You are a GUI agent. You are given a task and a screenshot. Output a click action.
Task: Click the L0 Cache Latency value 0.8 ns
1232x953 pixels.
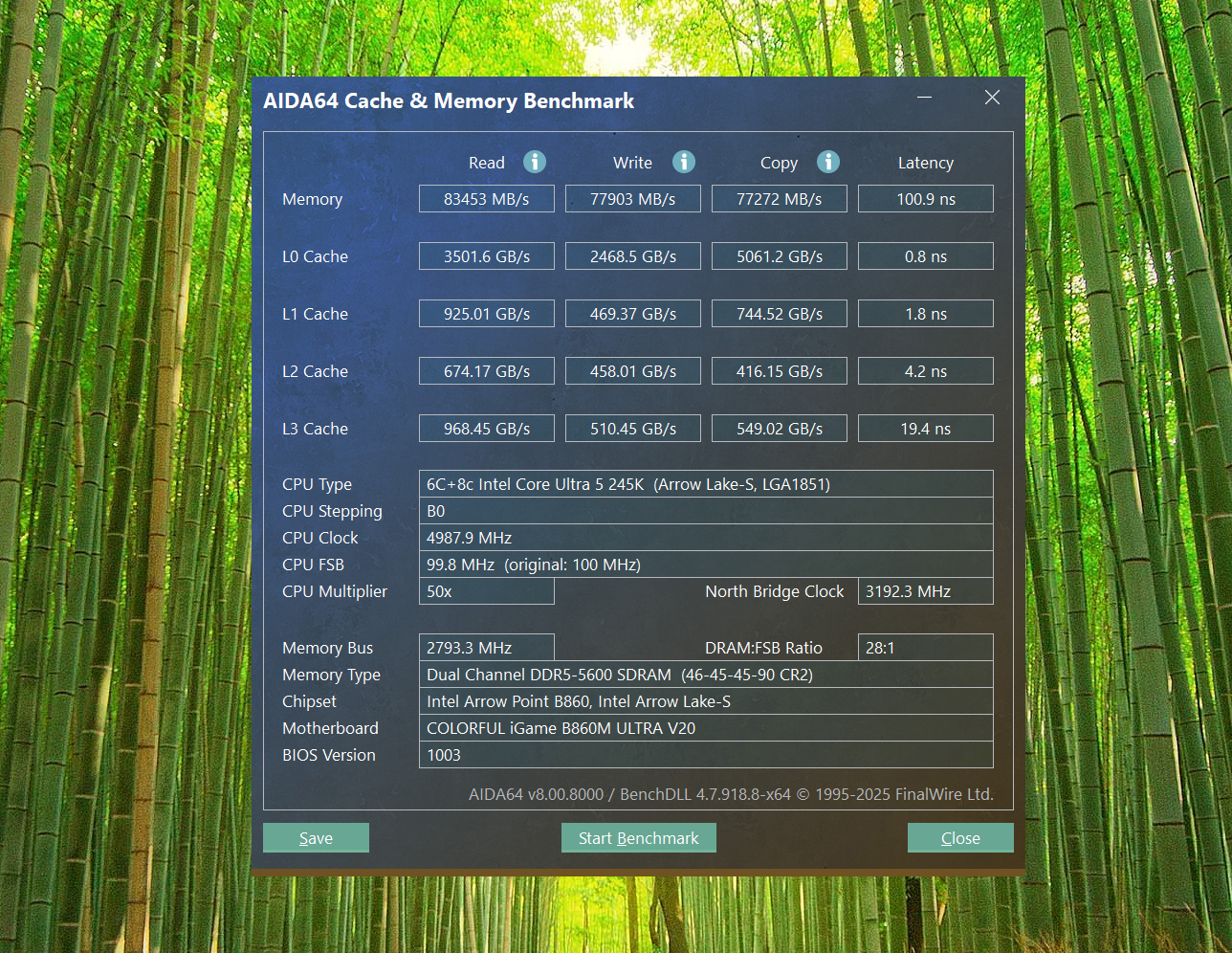(926, 256)
